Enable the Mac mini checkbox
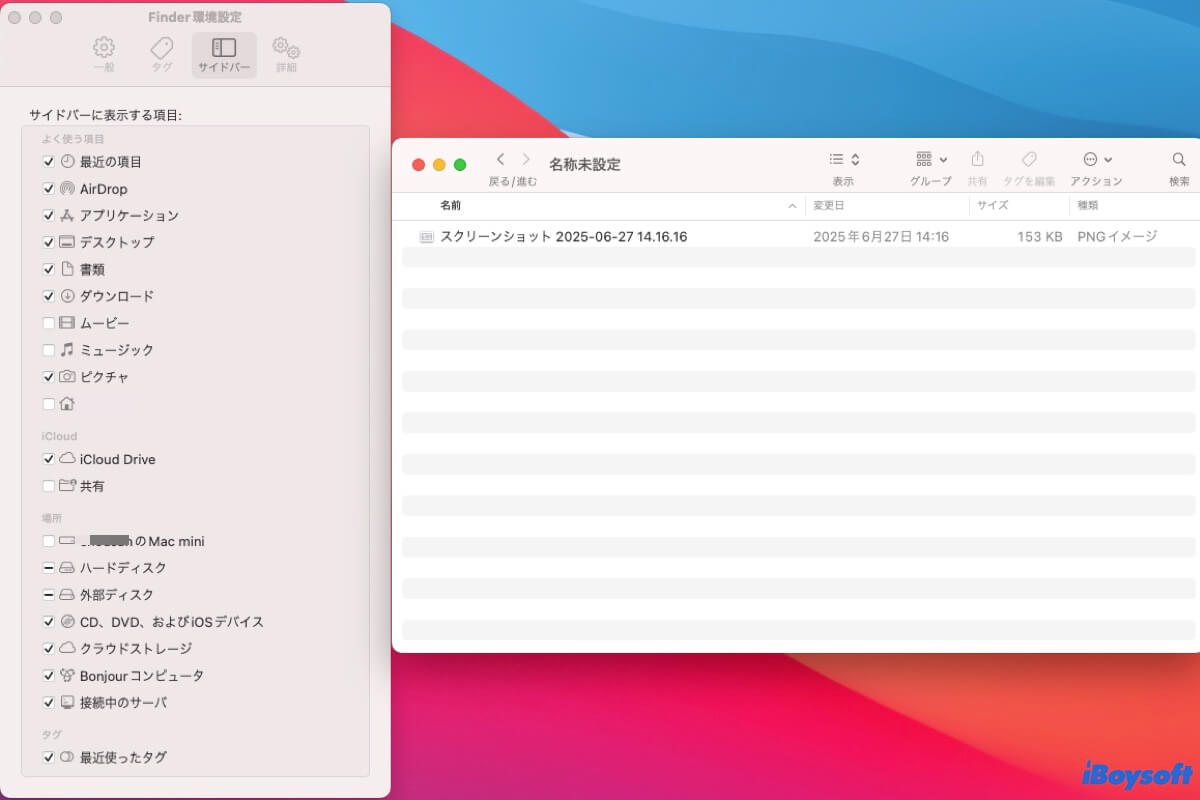 49,541
